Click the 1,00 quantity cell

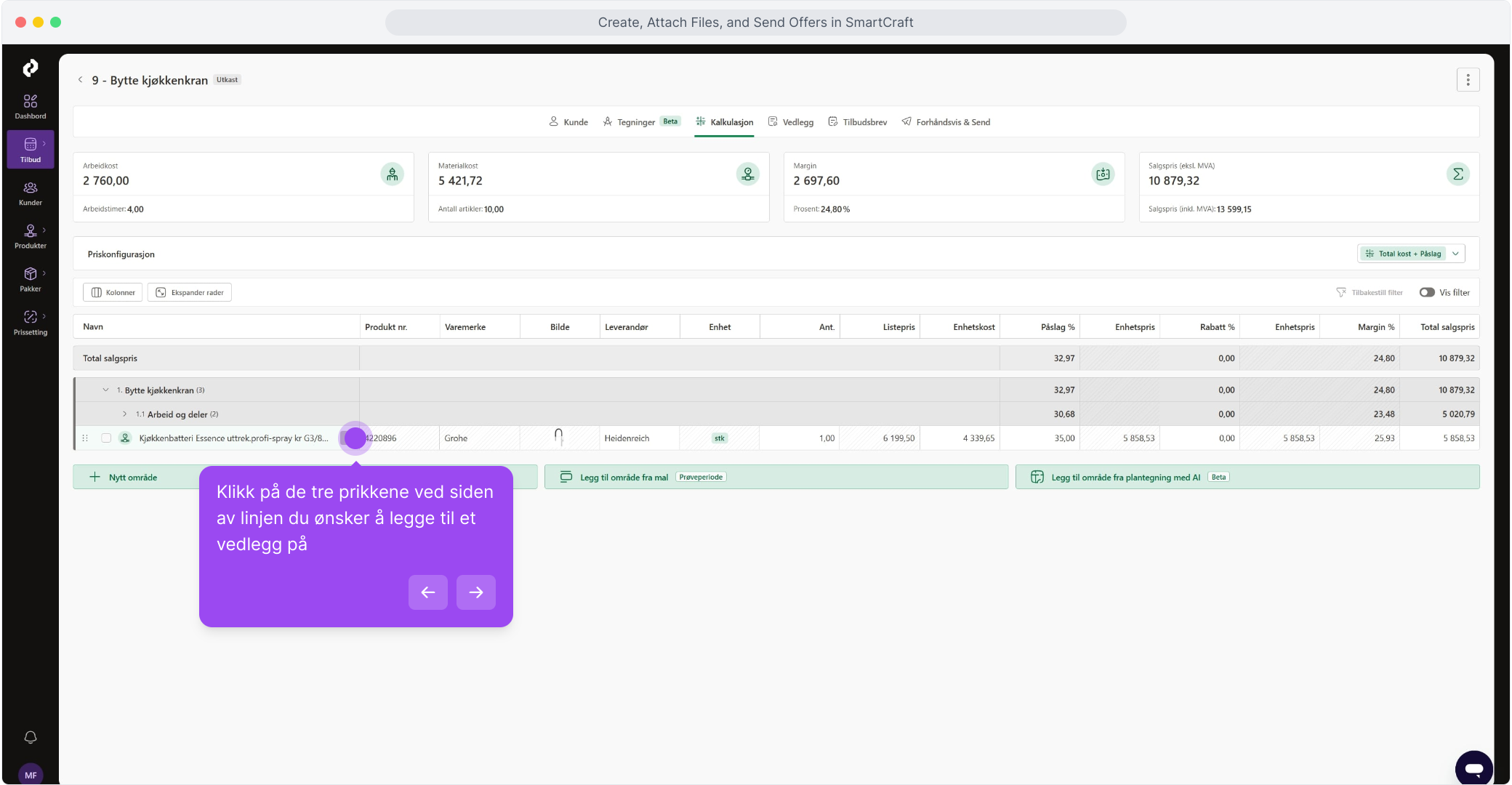(800, 438)
